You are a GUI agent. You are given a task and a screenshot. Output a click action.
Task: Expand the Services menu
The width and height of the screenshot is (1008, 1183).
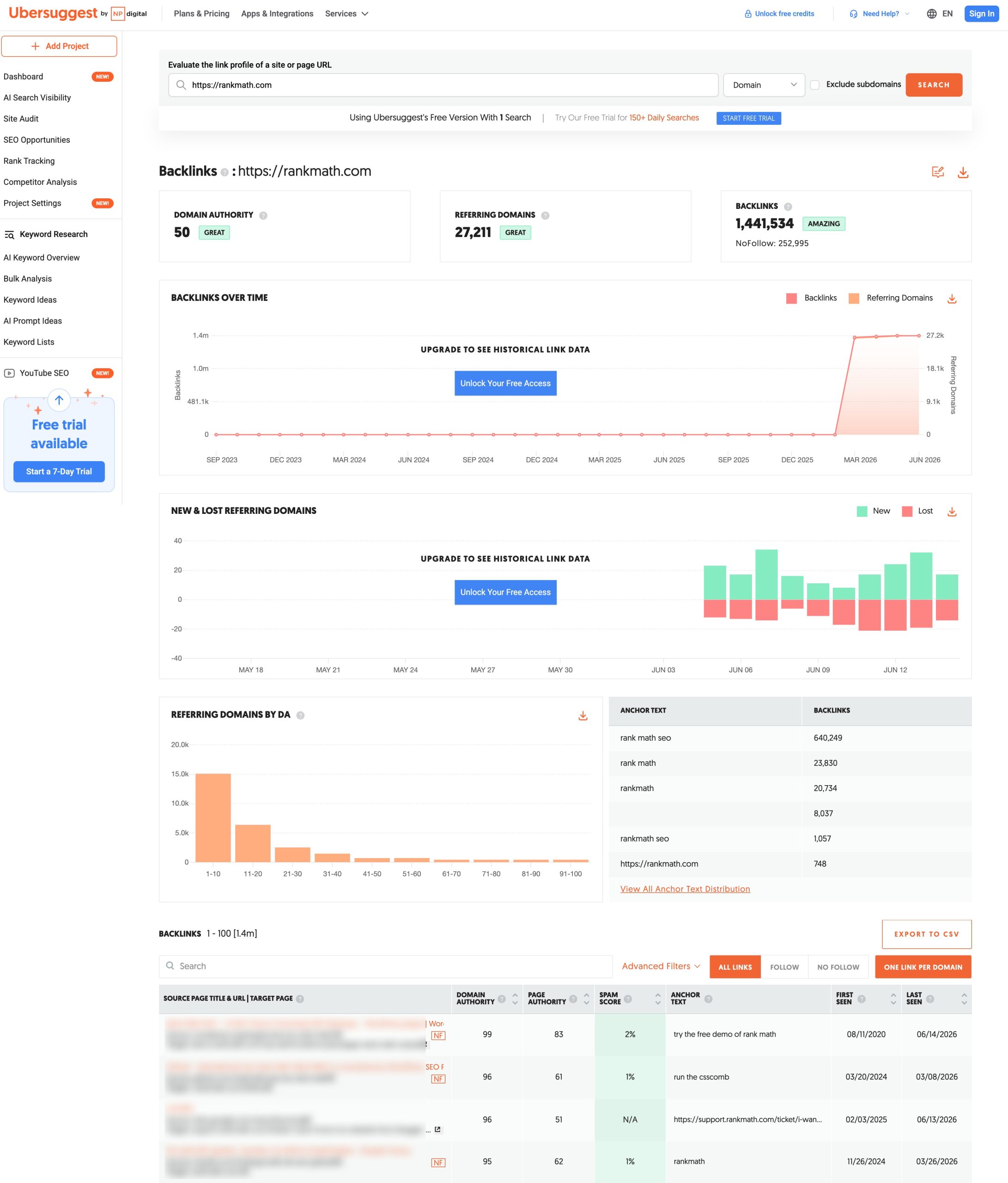click(x=346, y=14)
